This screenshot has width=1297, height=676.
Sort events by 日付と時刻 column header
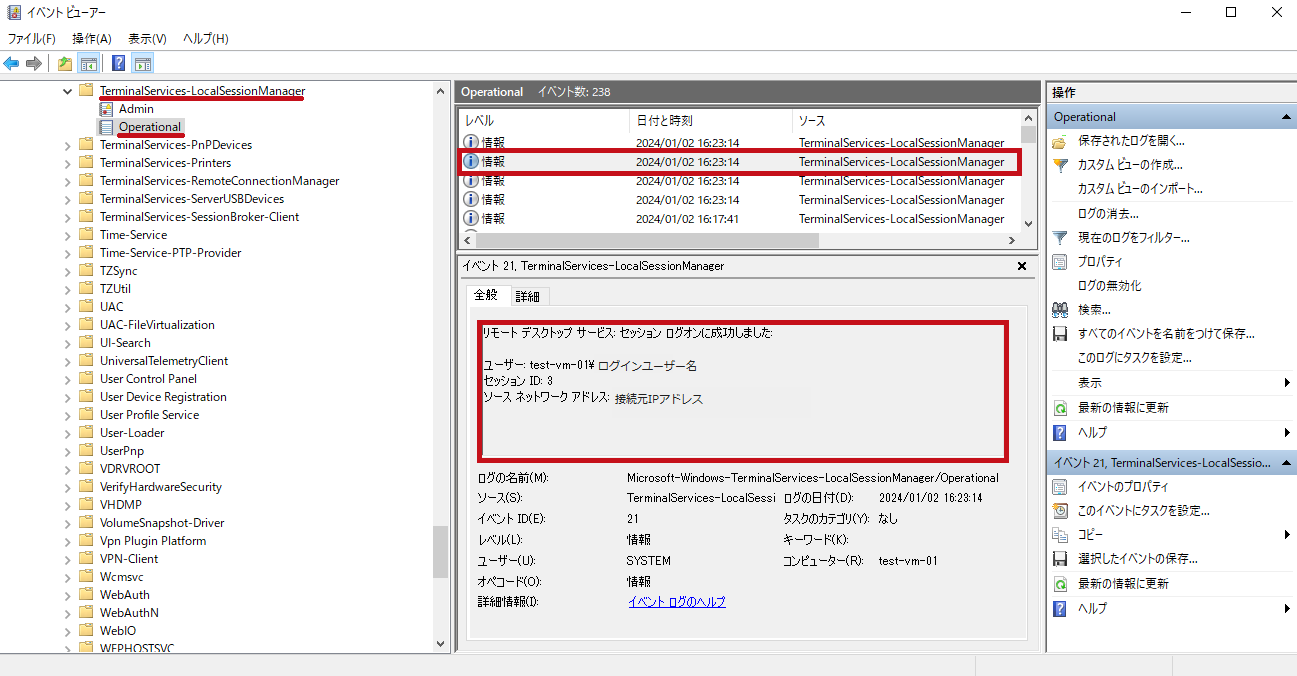[x=710, y=120]
